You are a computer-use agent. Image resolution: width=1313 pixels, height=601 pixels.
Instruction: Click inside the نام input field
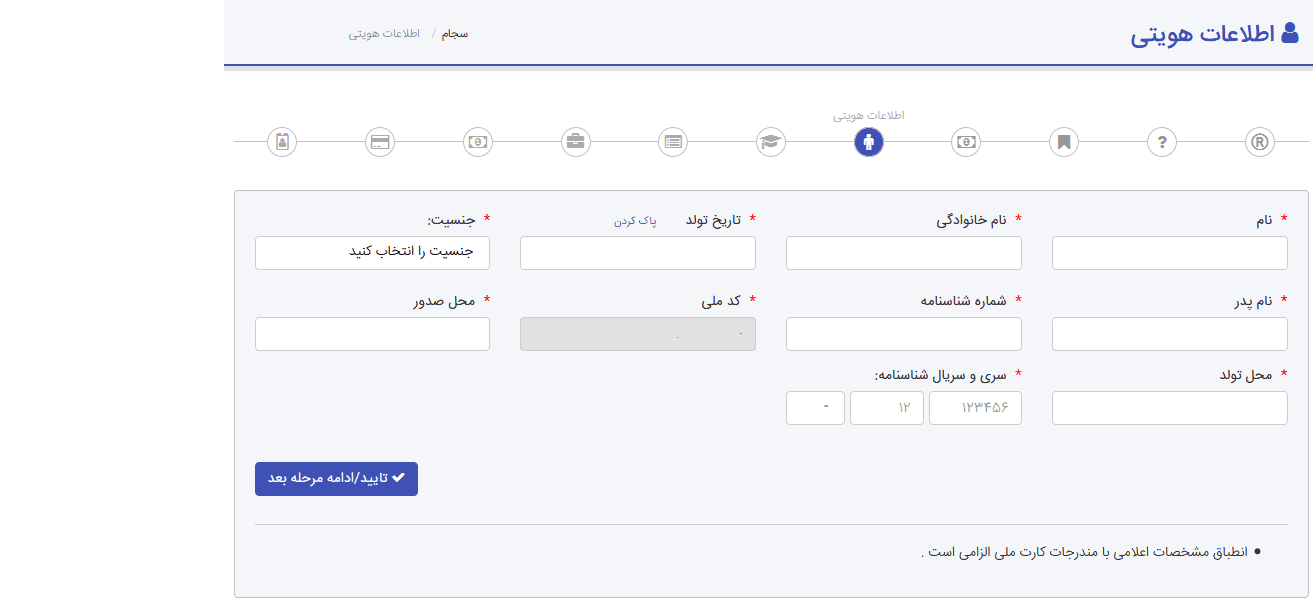tap(1168, 253)
